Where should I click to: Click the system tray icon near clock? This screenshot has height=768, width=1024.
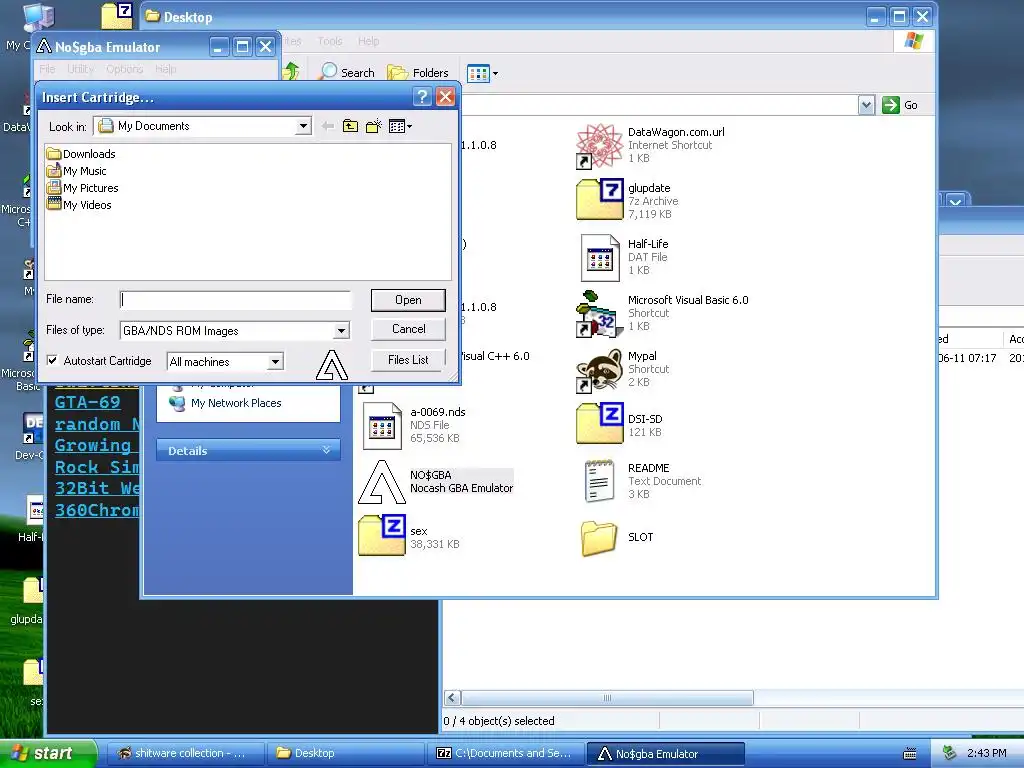tap(950, 754)
